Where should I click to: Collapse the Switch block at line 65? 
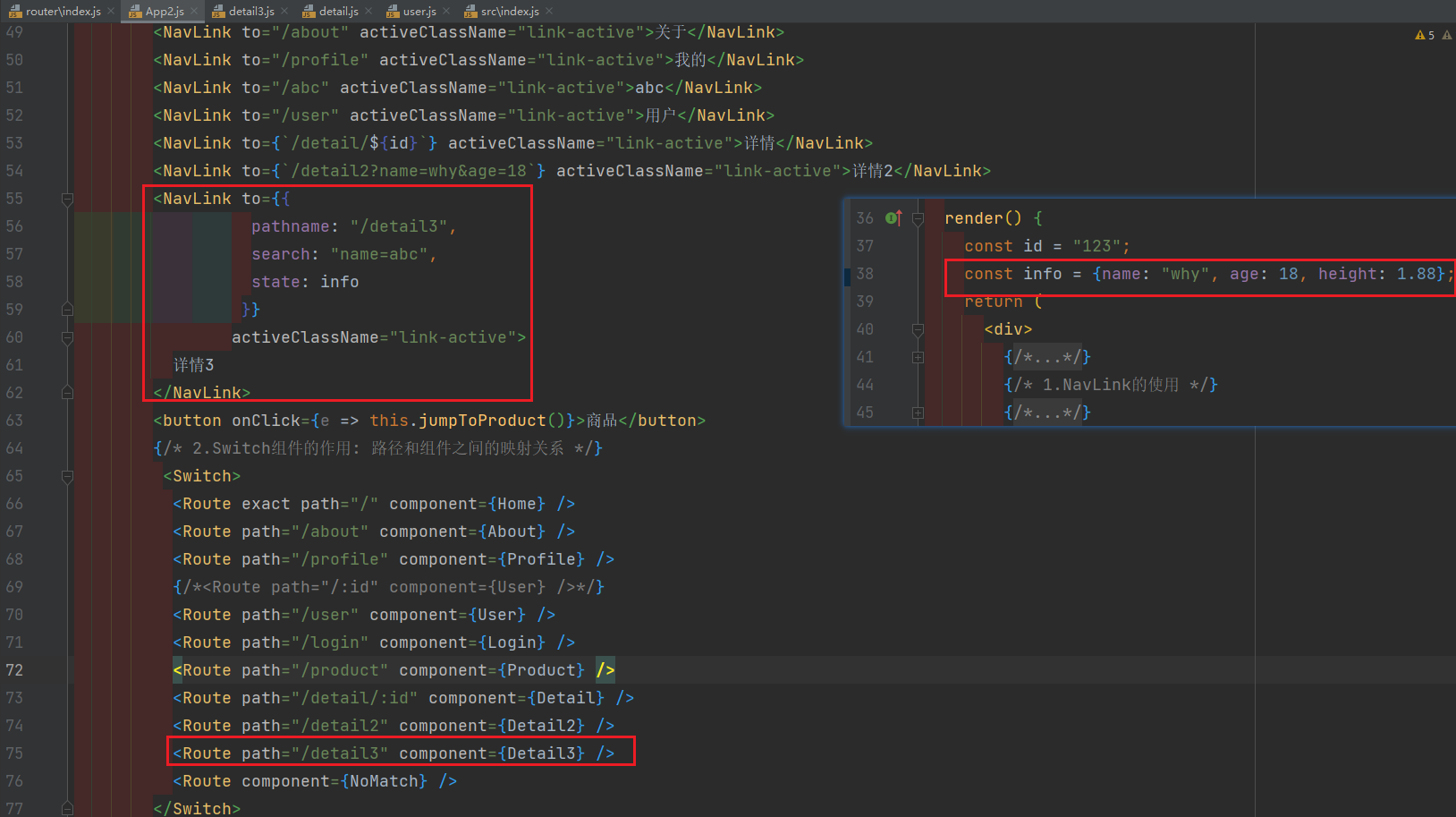click(67, 476)
